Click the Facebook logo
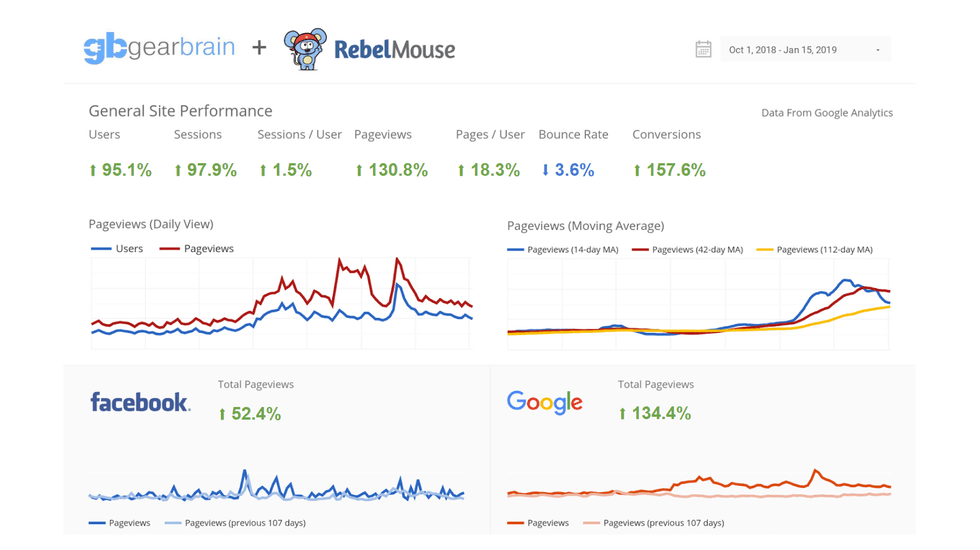 coord(140,402)
